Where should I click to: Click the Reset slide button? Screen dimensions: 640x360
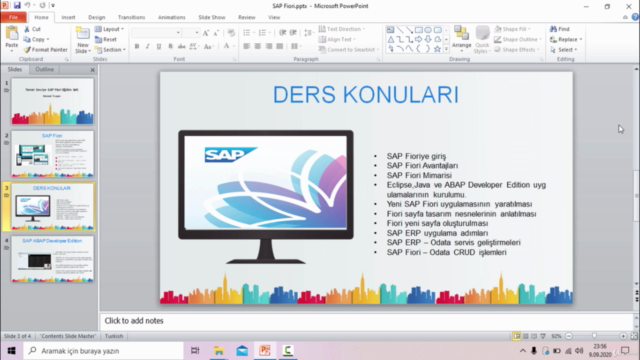[106, 39]
